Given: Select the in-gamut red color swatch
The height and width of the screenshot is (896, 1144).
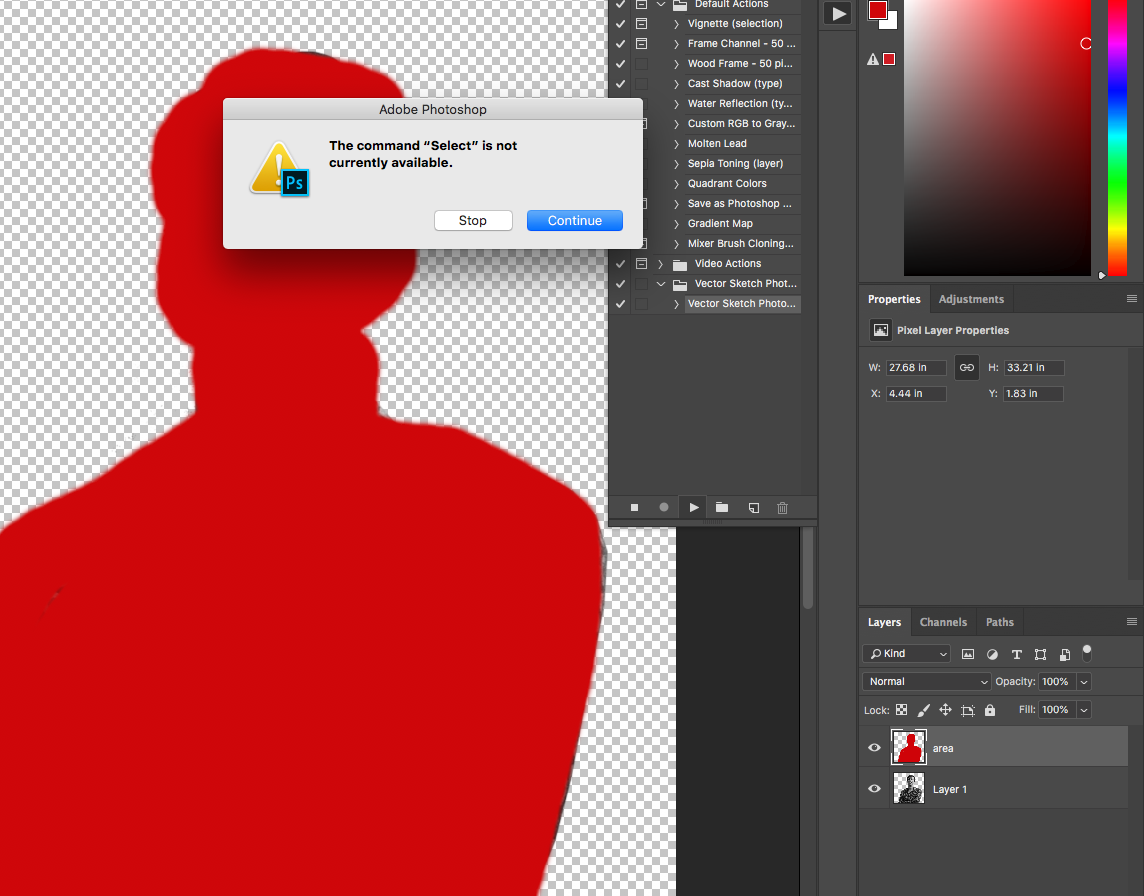Looking at the screenshot, I should tap(889, 59).
